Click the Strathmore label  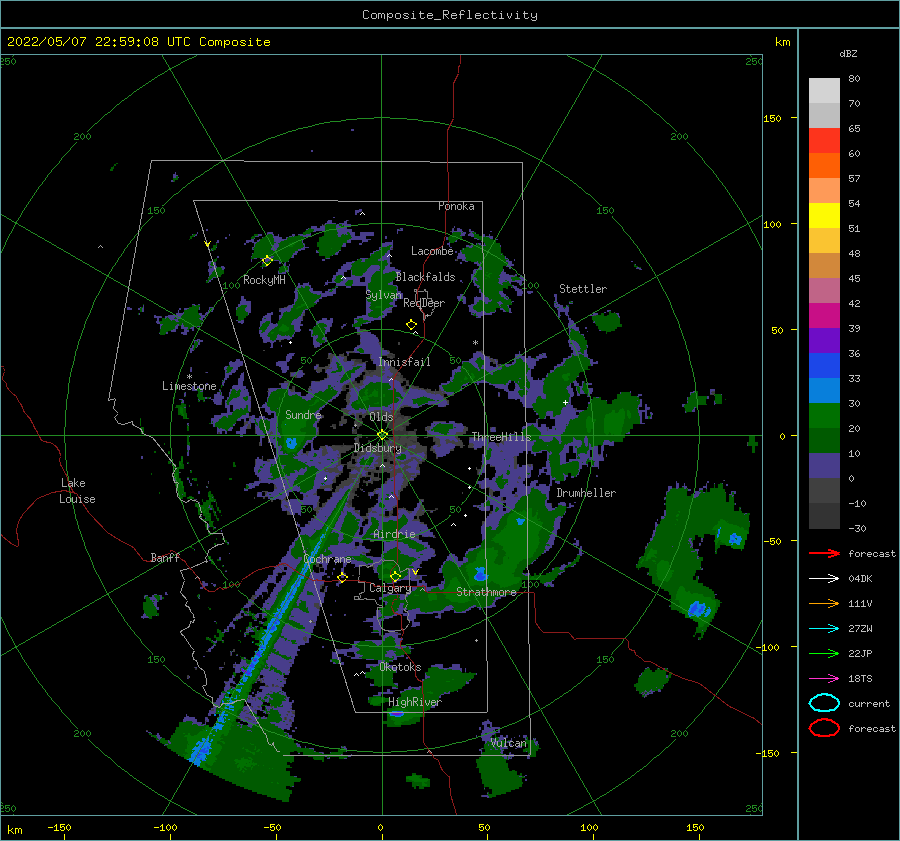486,592
